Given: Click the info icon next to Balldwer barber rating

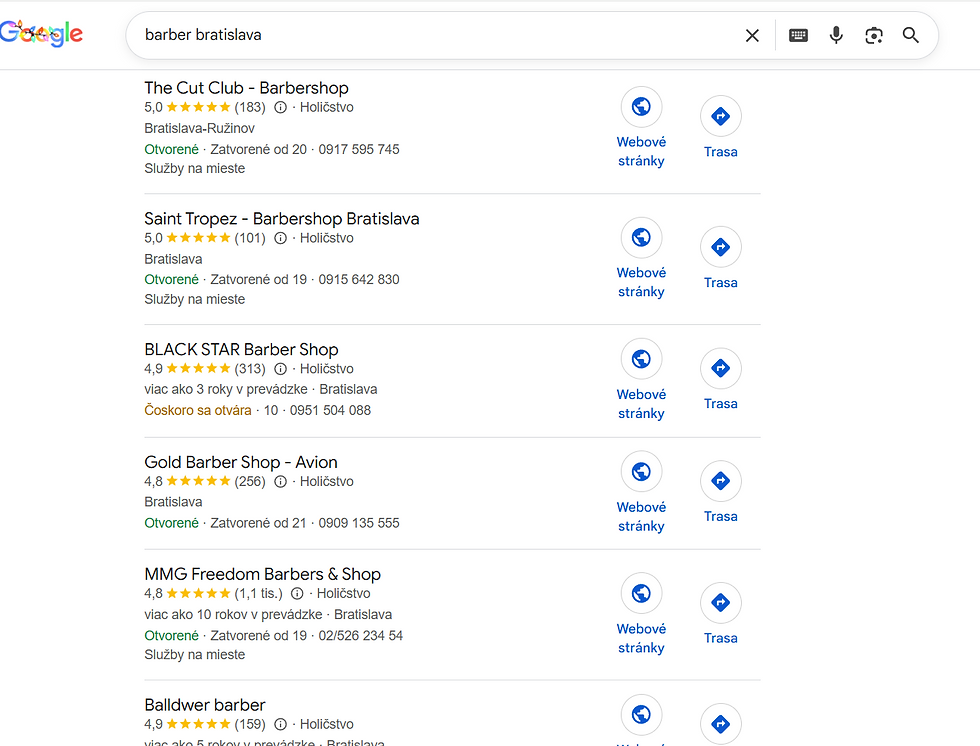Looking at the screenshot, I should 280,724.
